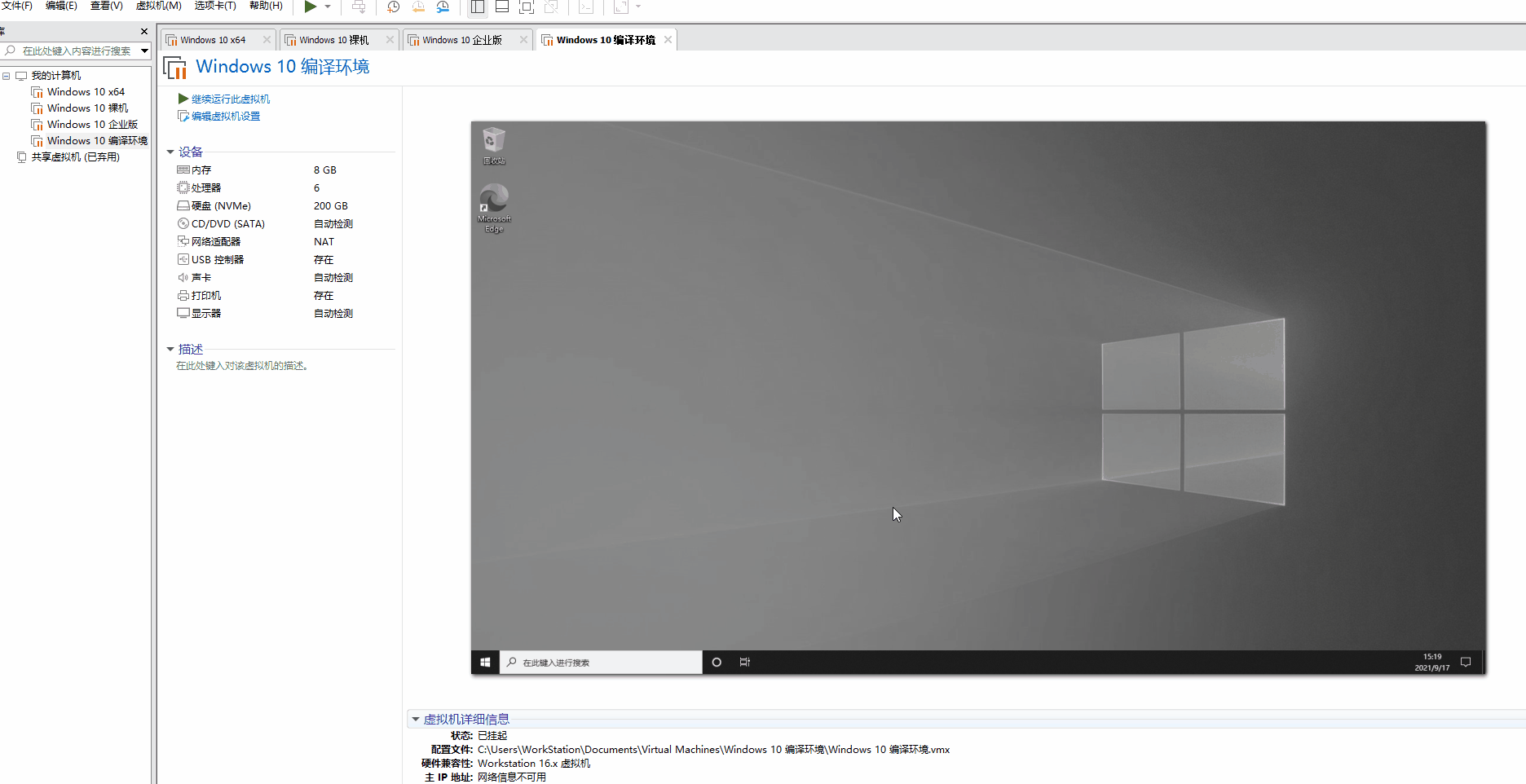Close the Windows 10 x64 tab
Screen dimensions: 1526x784
(267, 40)
